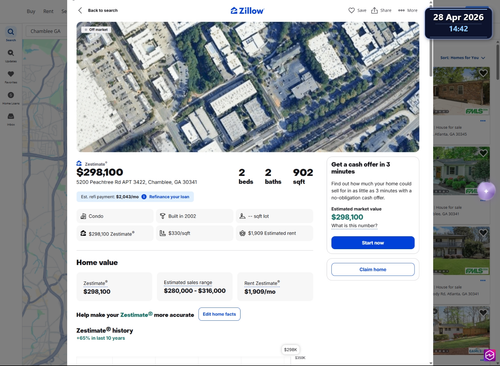Screen dimensions: 500x366
Task: Click the purple extension icon in the bottom-right corner
Action: (x=490, y=355)
